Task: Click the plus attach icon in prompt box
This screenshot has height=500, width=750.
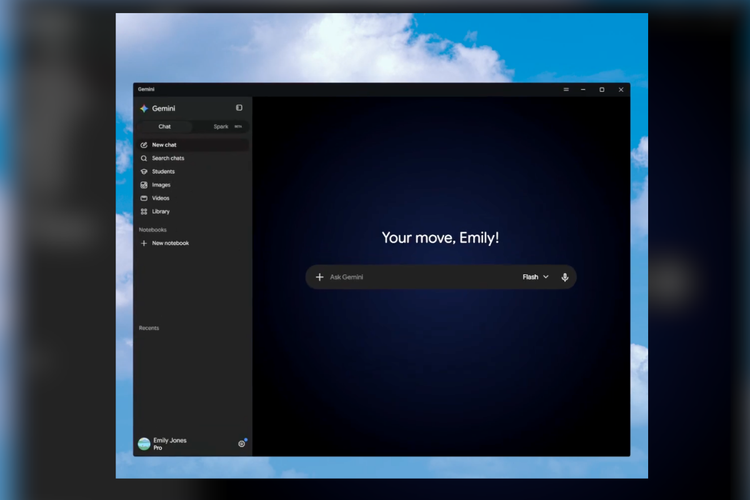Action: point(320,277)
